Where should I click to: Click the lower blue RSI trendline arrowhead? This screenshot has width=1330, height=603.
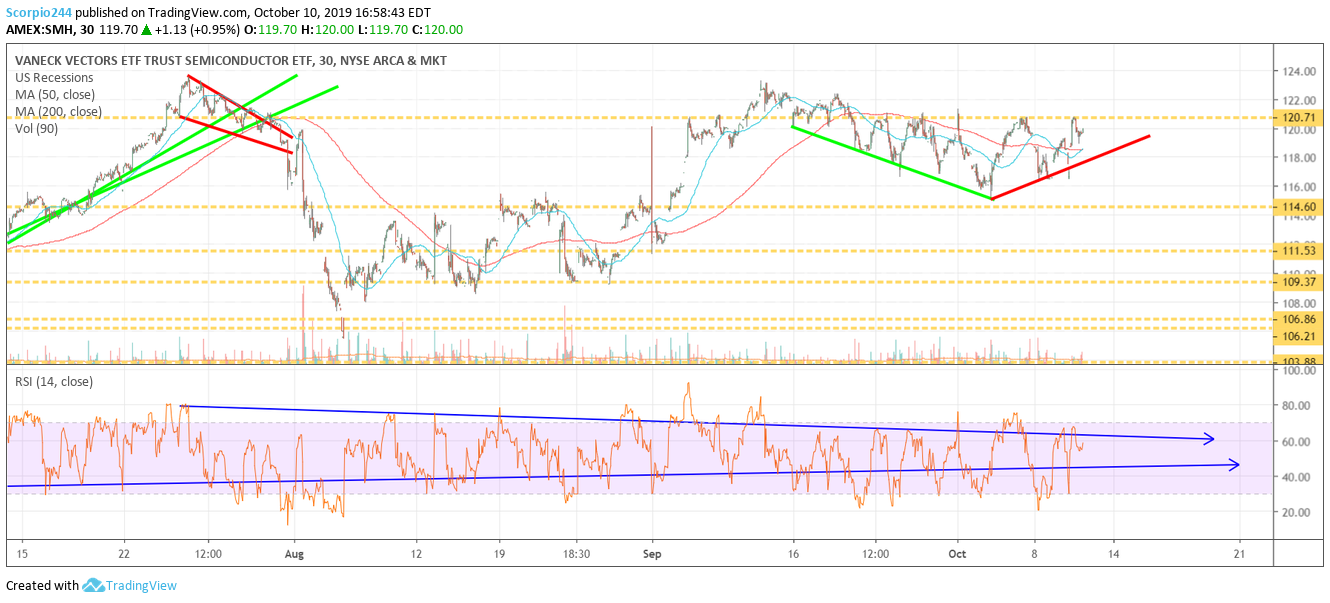click(1234, 464)
